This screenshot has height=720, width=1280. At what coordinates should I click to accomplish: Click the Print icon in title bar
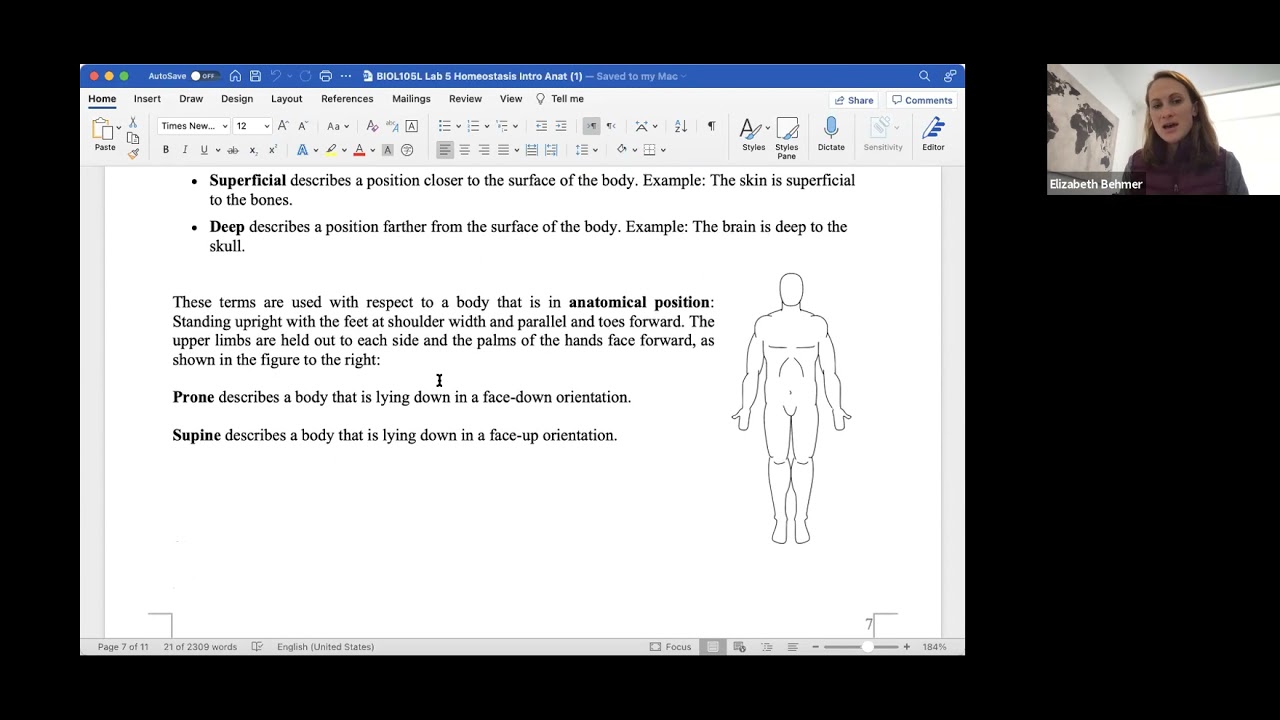326,76
